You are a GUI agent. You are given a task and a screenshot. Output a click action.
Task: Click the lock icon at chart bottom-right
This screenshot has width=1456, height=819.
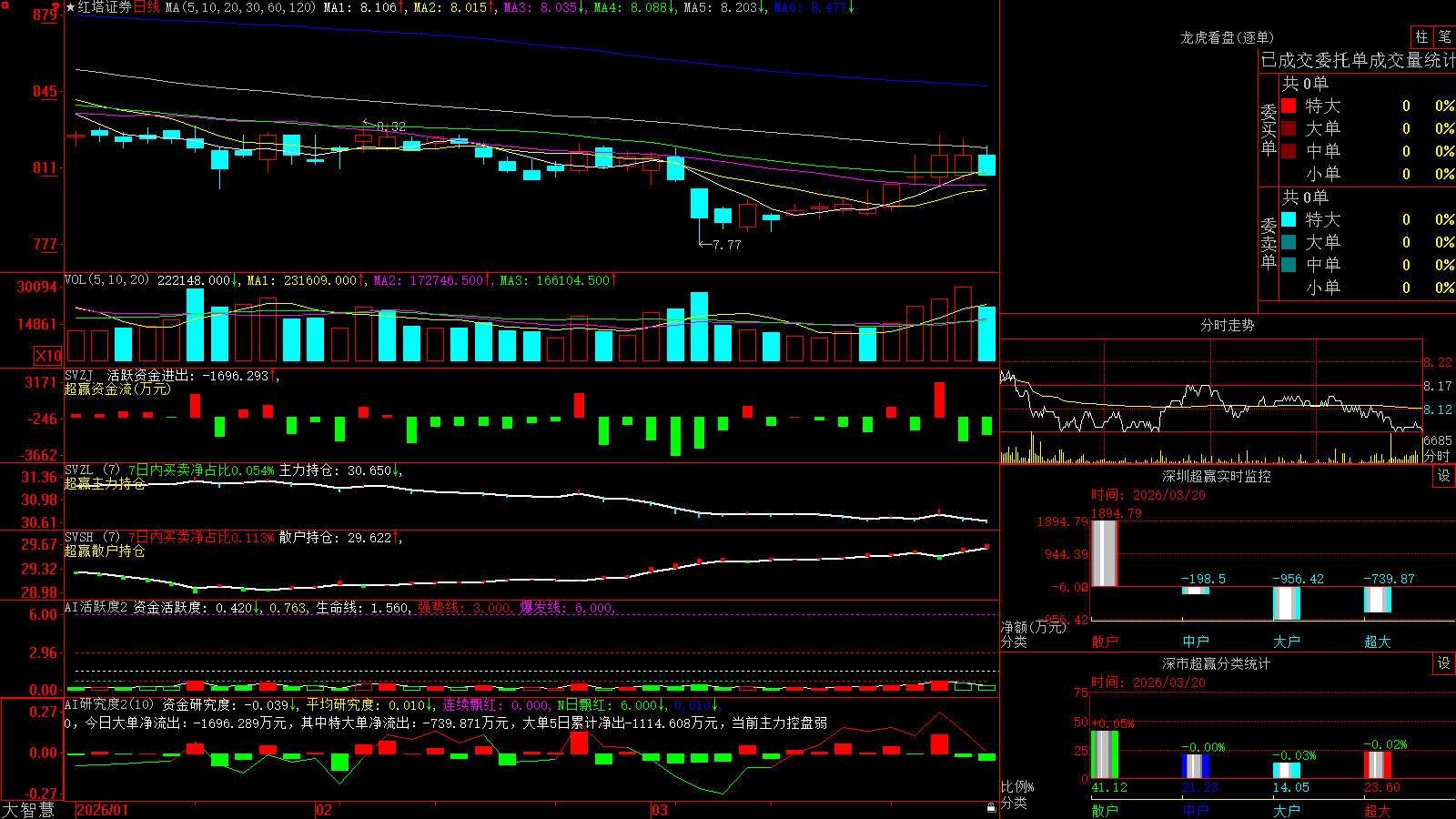(991, 807)
